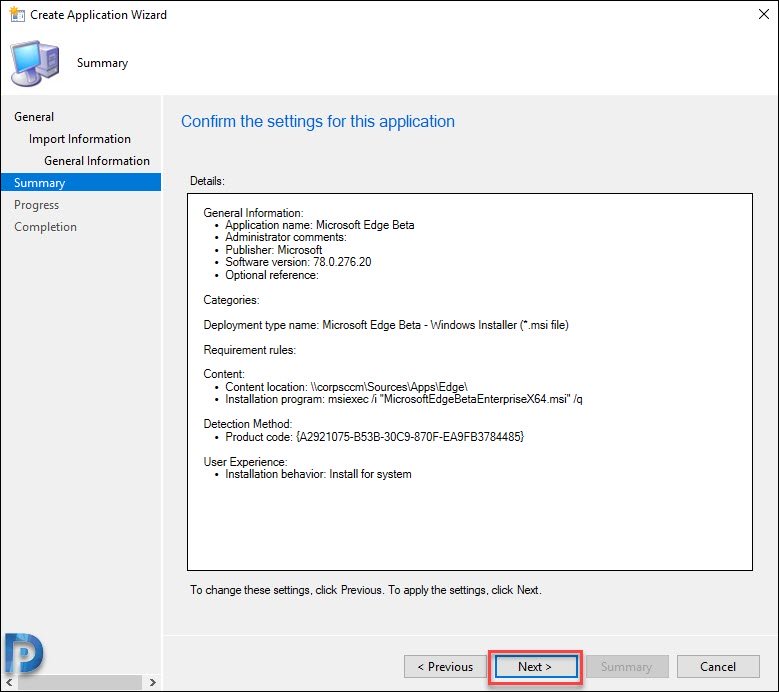Click the Administrator comments line
The height and width of the screenshot is (692, 779).
[286, 237]
